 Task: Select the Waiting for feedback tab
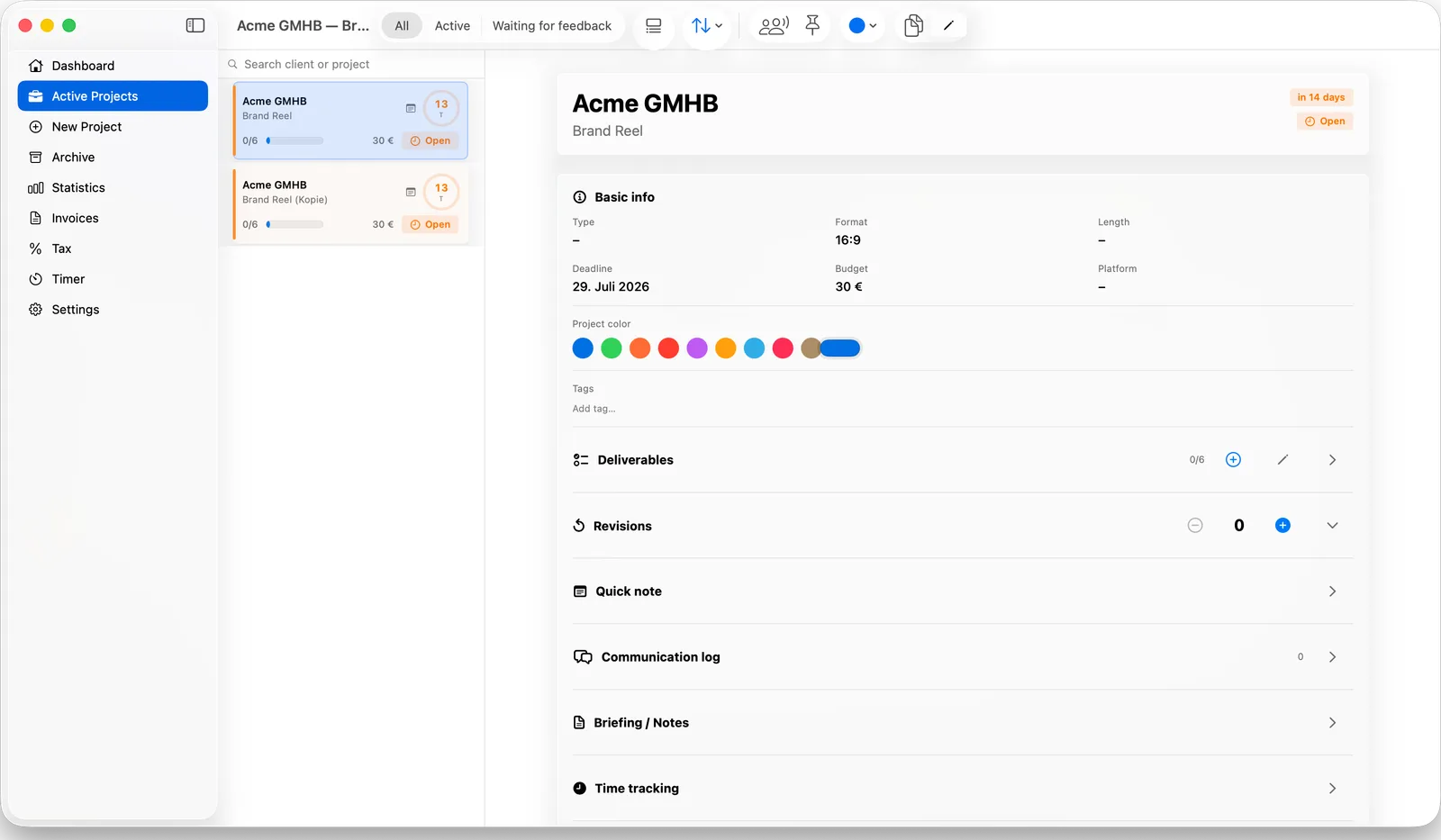point(552,26)
